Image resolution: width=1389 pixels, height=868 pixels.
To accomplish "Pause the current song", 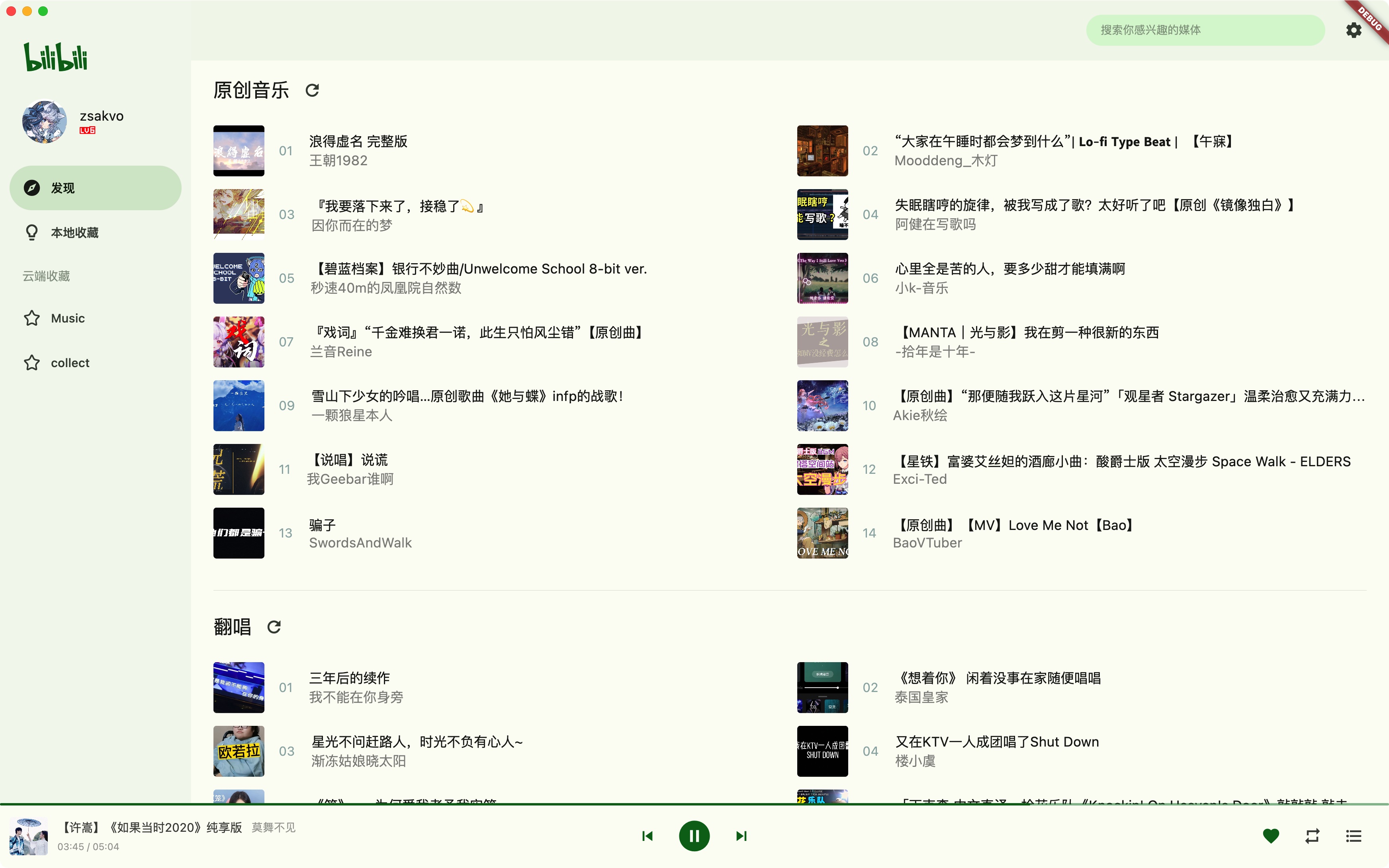I will click(x=694, y=836).
